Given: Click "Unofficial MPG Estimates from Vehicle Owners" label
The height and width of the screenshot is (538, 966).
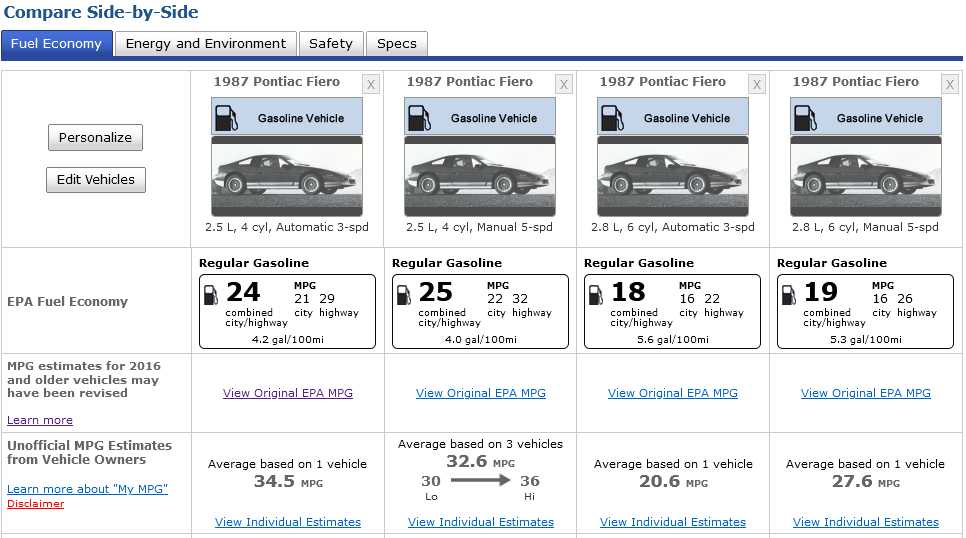Looking at the screenshot, I should pos(89,452).
